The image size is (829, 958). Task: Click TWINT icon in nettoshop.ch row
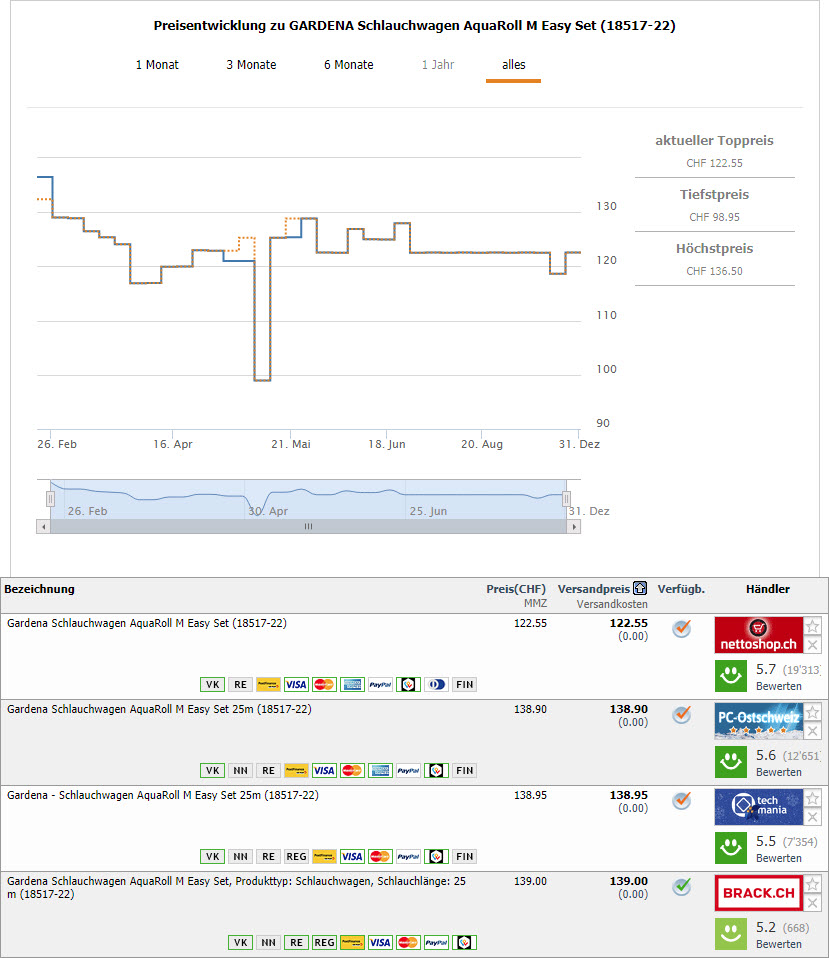pyautogui.click(x=408, y=684)
